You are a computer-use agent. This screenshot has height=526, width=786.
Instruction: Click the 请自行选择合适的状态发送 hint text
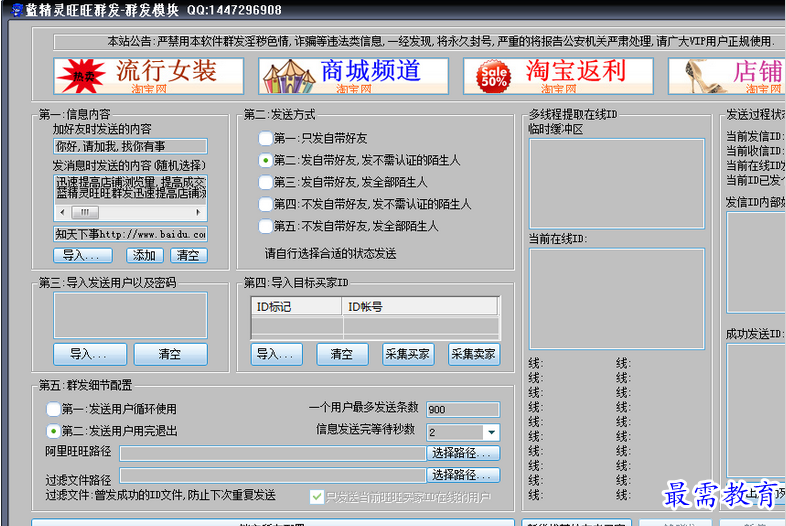330,254
